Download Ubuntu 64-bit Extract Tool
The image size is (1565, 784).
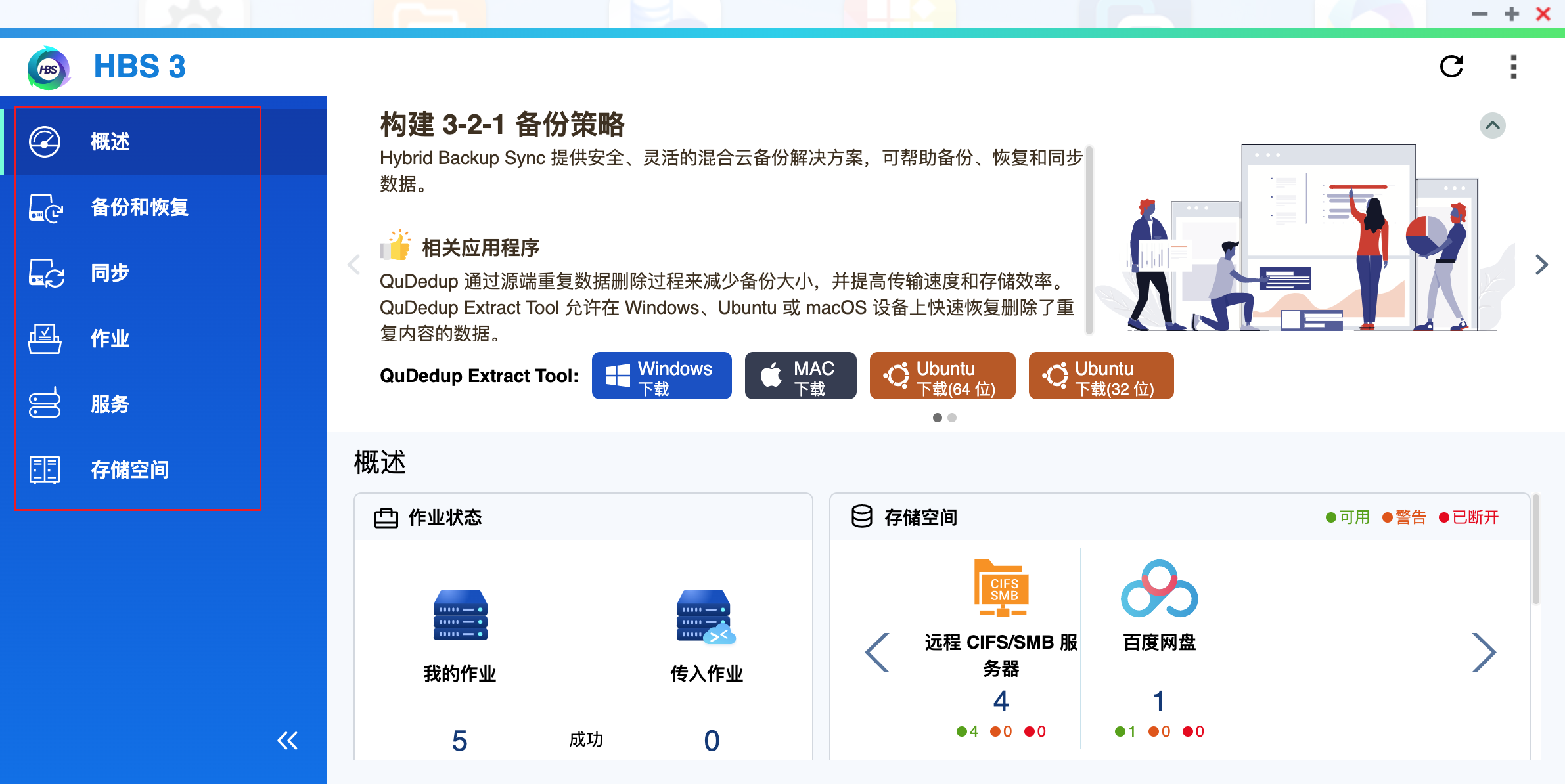coord(942,376)
